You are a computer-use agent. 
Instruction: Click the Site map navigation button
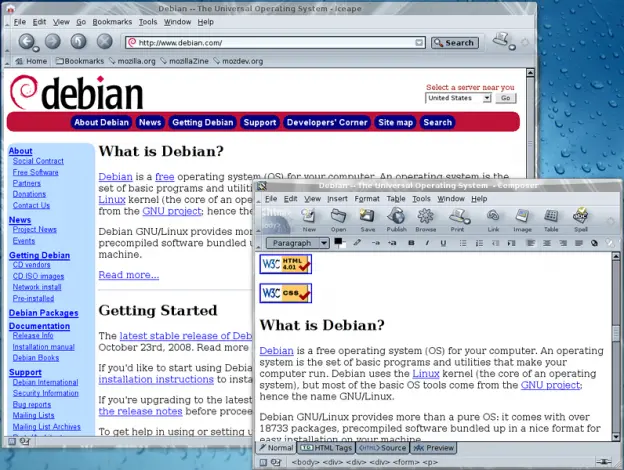pos(395,122)
